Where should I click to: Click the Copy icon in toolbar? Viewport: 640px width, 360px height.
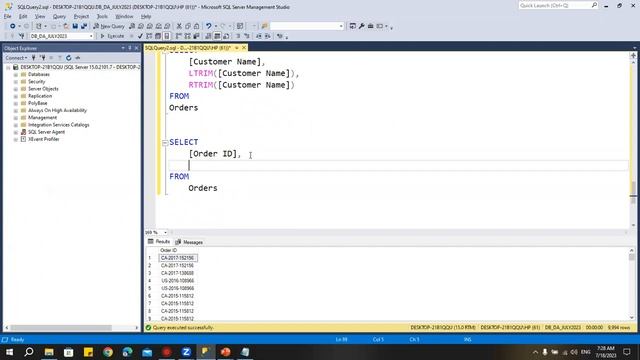tap(188, 26)
